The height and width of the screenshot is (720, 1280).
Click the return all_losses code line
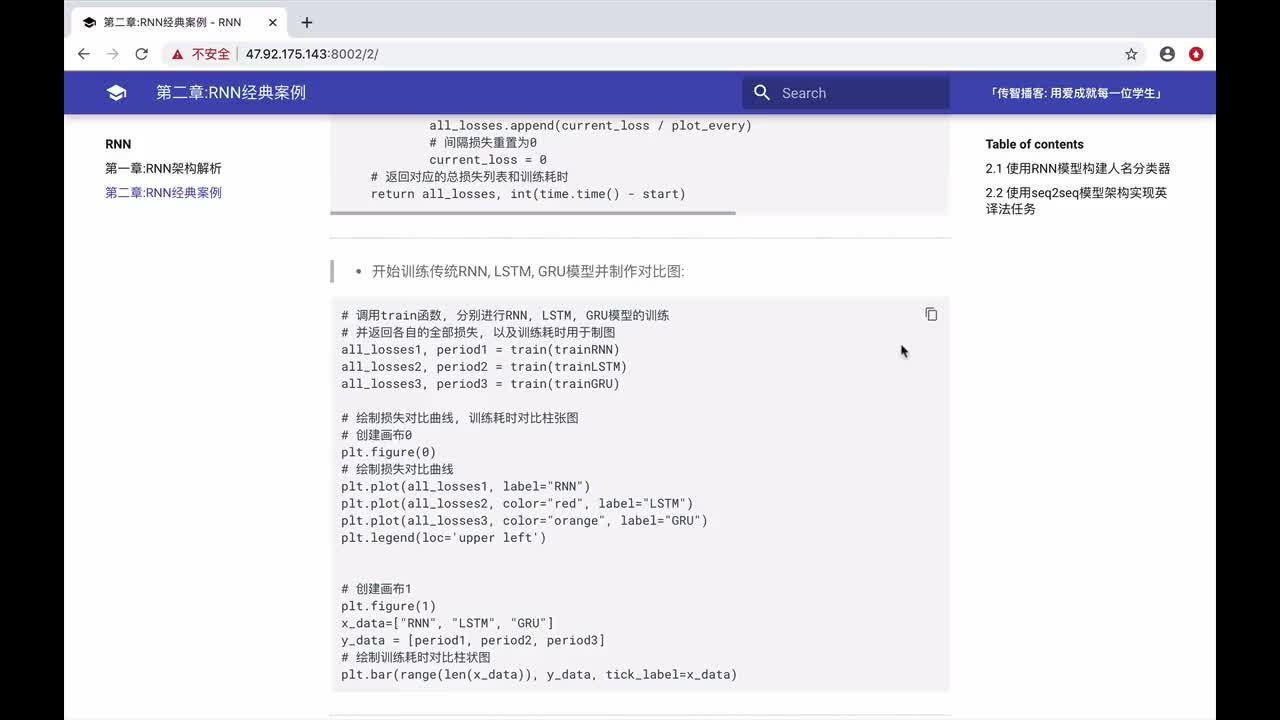528,194
